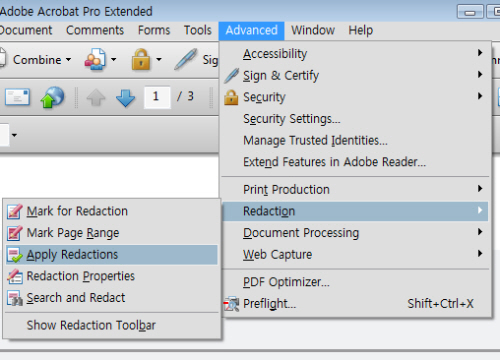Open the dropdown arrow below the toolbar
500x360 pixels.
point(14,135)
